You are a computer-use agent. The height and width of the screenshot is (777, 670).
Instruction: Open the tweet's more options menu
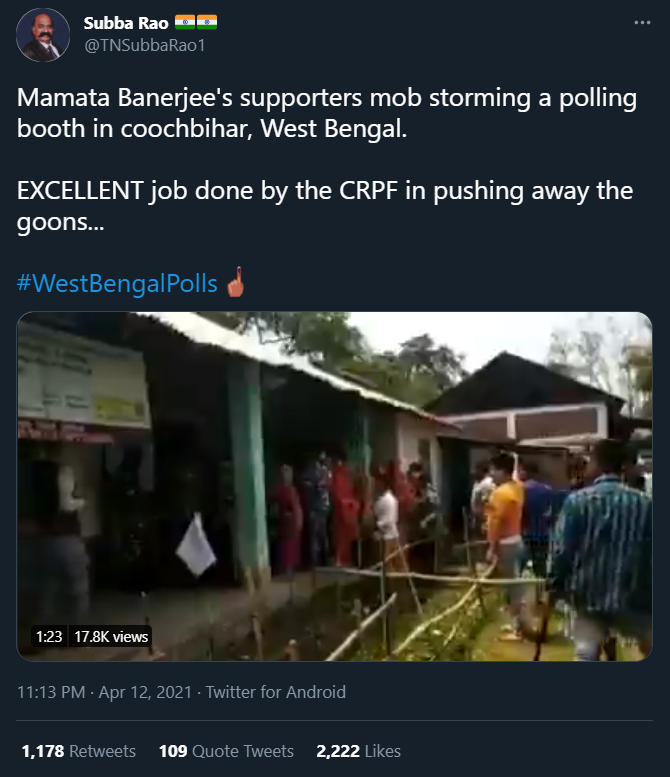click(x=638, y=22)
